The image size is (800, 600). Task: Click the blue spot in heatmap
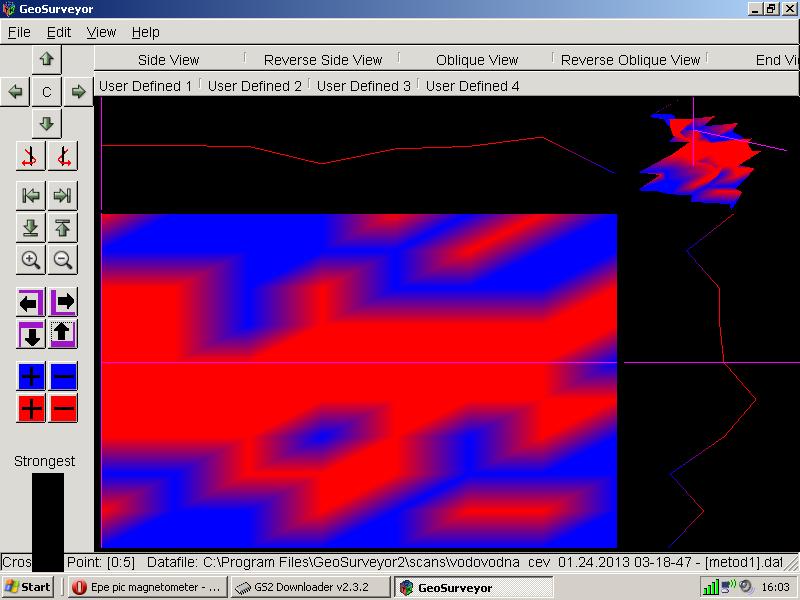[x=321, y=436]
